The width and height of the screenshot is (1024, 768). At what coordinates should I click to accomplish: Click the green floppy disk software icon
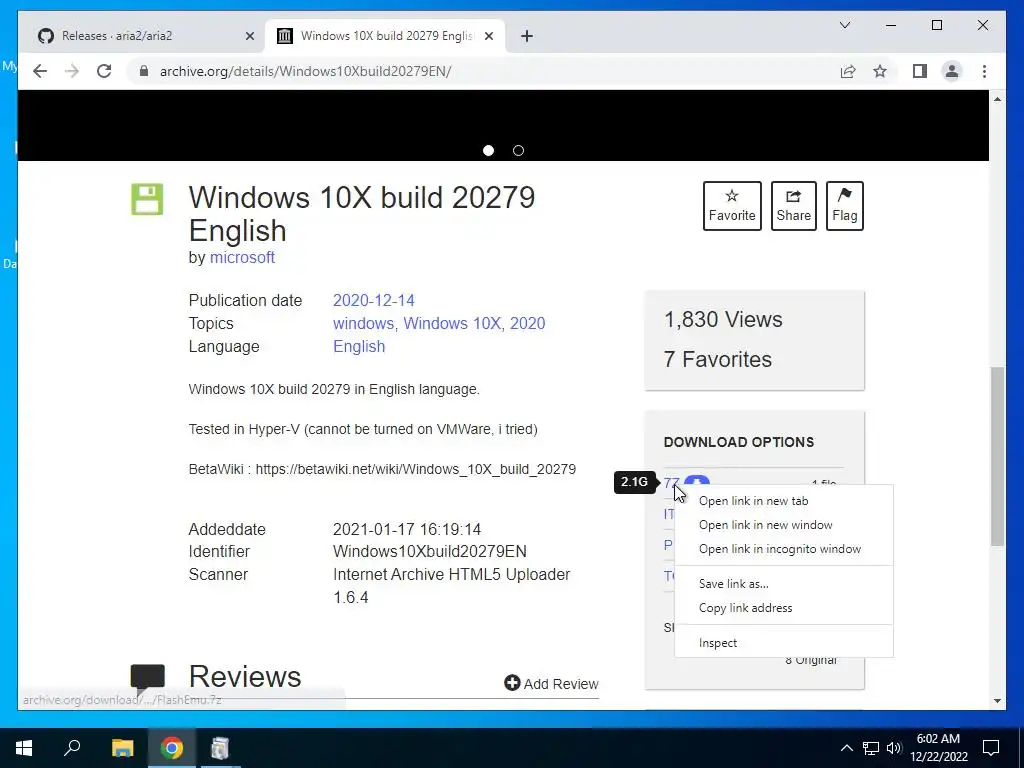point(147,199)
